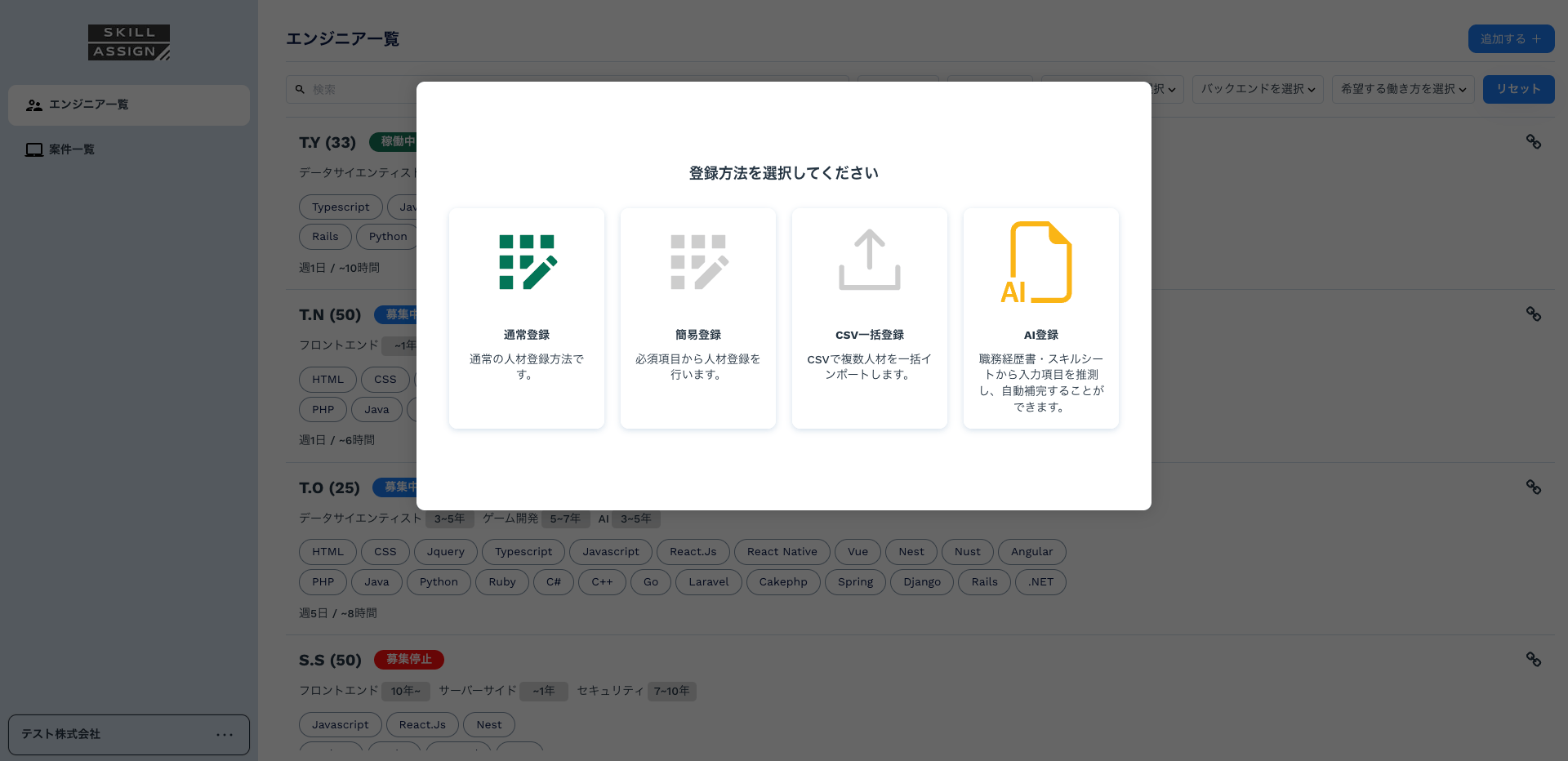The width and height of the screenshot is (1568, 761).
Task: Switch to the 案件一覧 section
Action: (x=70, y=149)
